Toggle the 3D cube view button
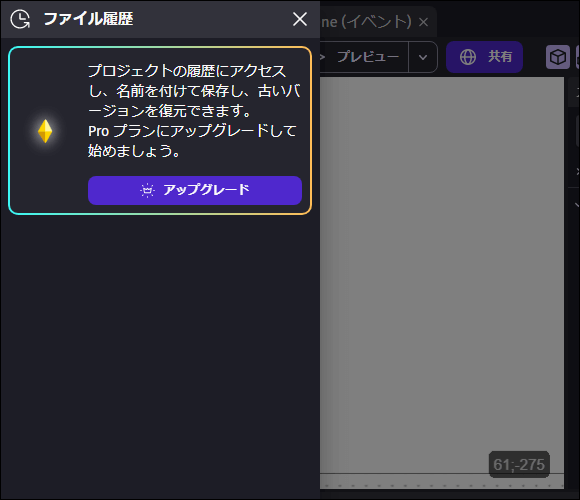580x500 pixels. click(x=557, y=57)
